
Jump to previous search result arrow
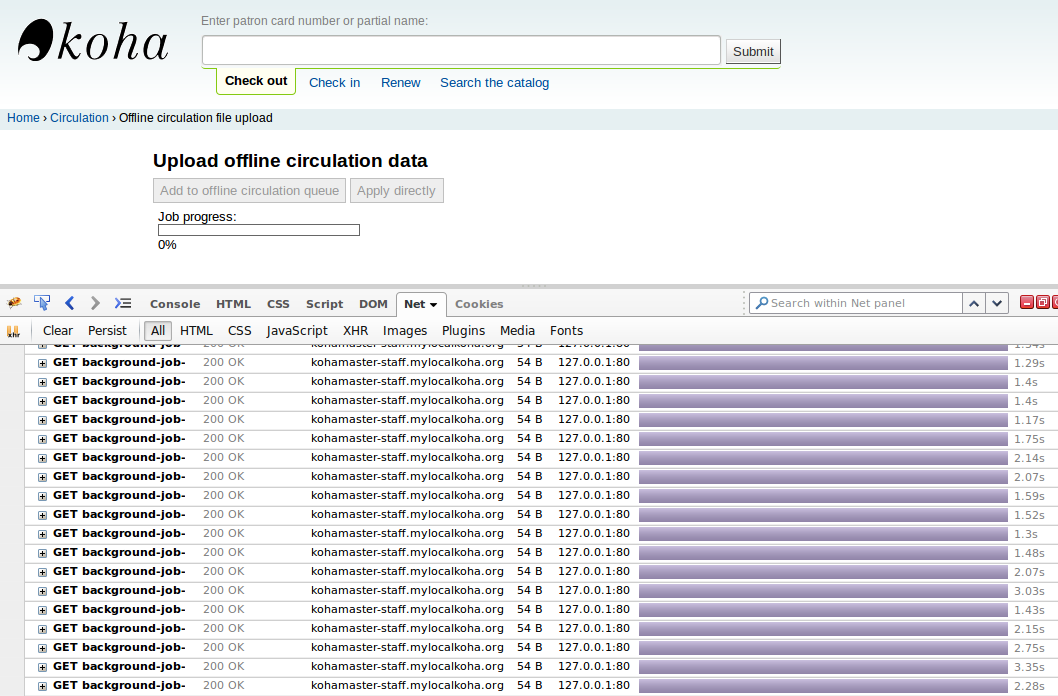coord(974,303)
